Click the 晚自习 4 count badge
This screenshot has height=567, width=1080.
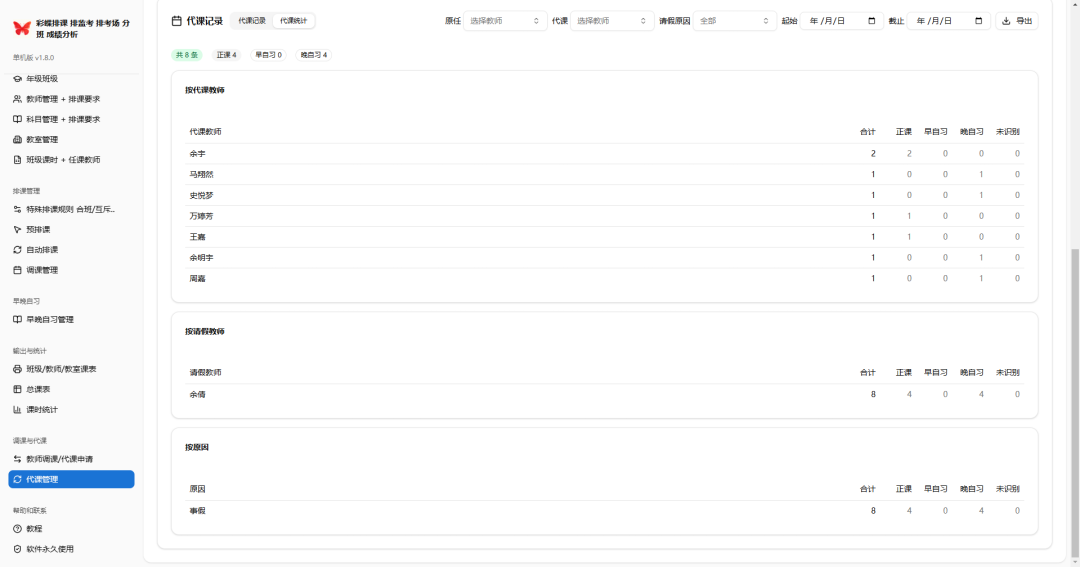pyautogui.click(x=313, y=55)
